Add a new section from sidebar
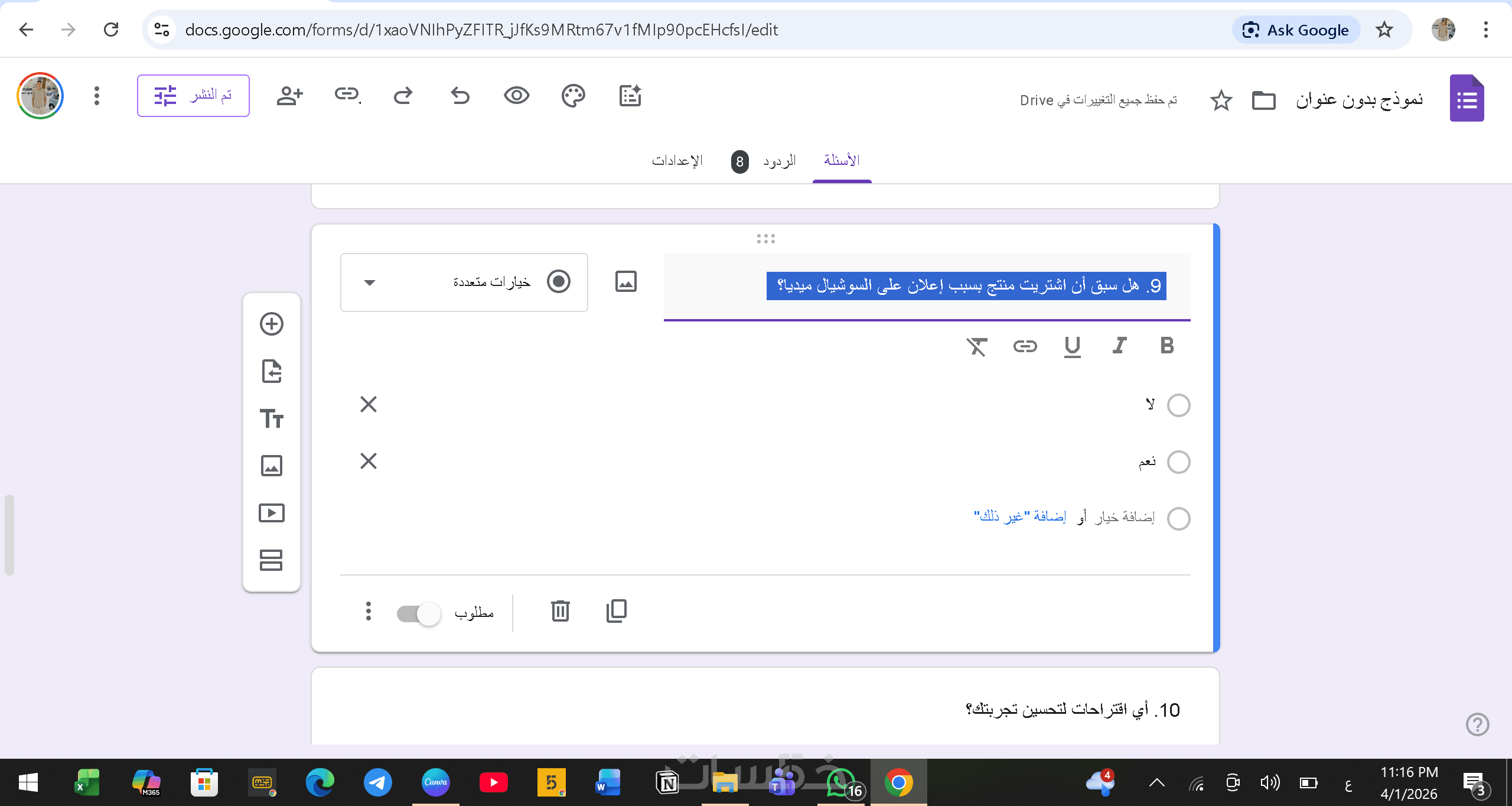Viewport: 1512px width, 806px height. pyautogui.click(x=272, y=560)
